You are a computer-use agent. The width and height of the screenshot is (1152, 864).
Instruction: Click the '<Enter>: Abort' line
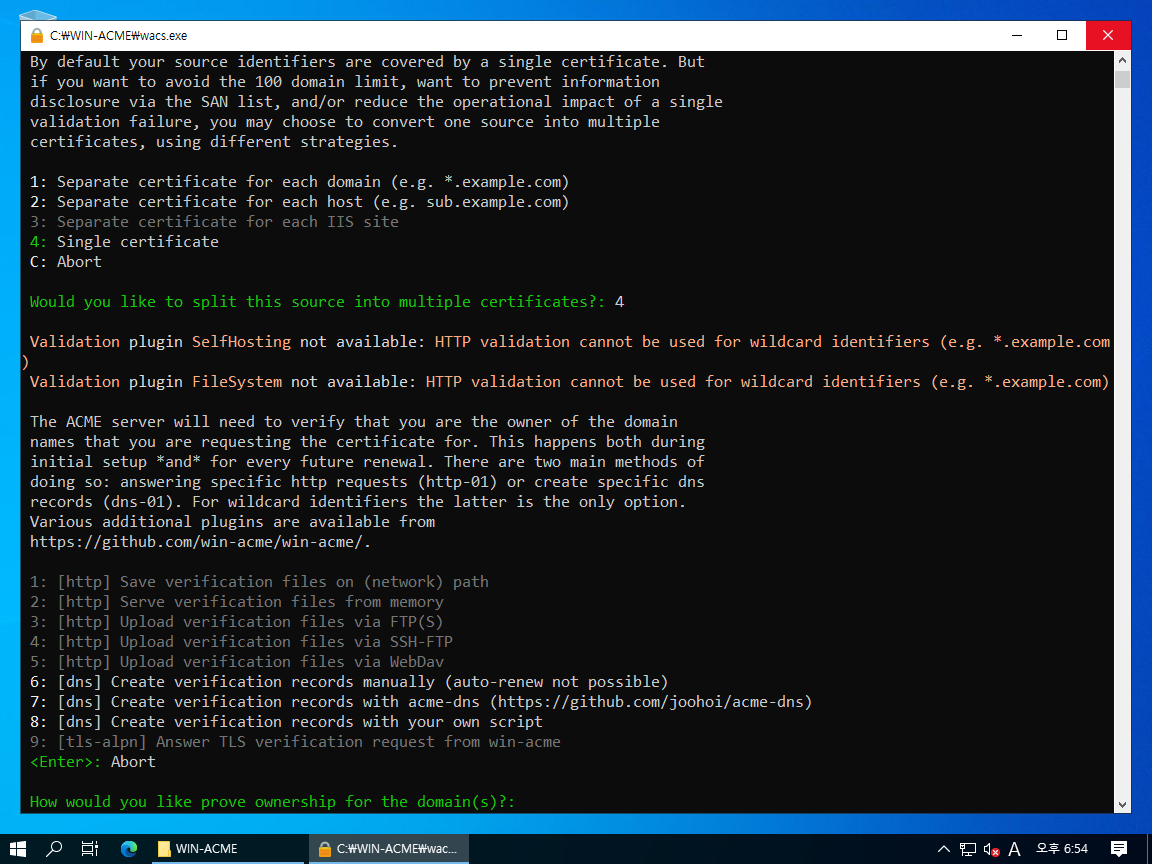click(93, 761)
